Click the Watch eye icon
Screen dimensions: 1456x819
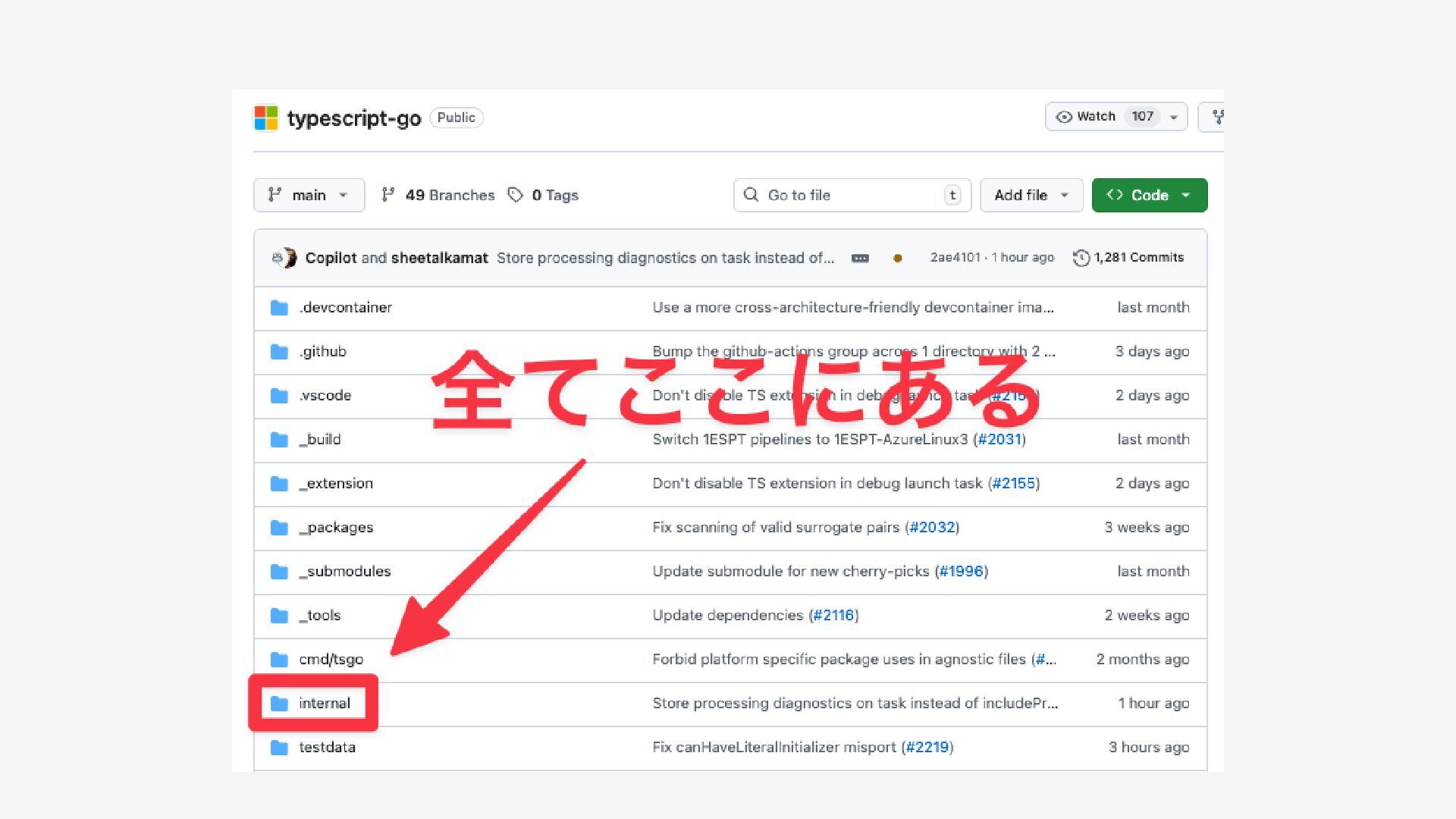tap(1064, 117)
